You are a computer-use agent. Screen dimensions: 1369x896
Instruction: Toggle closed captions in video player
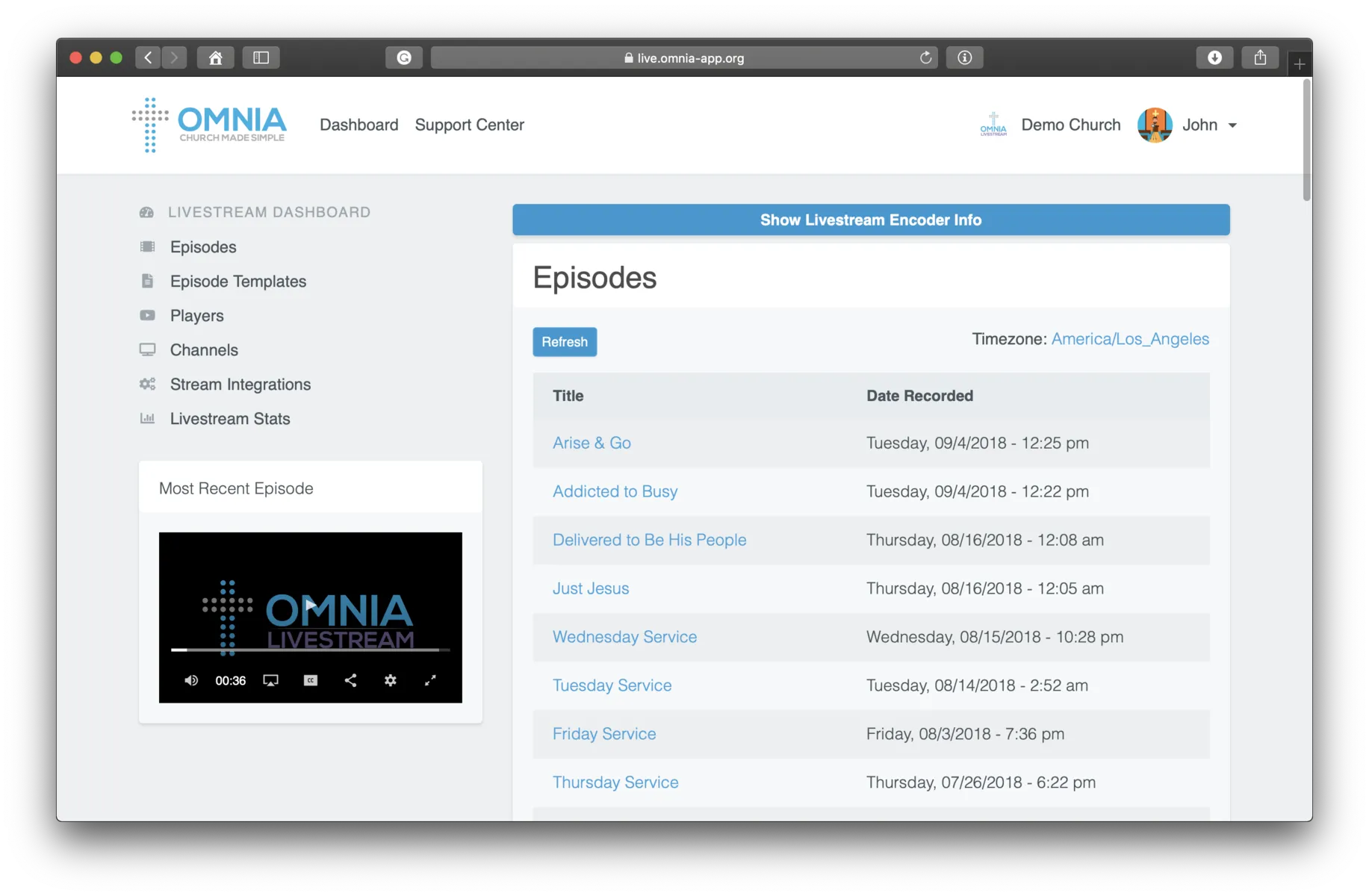311,680
